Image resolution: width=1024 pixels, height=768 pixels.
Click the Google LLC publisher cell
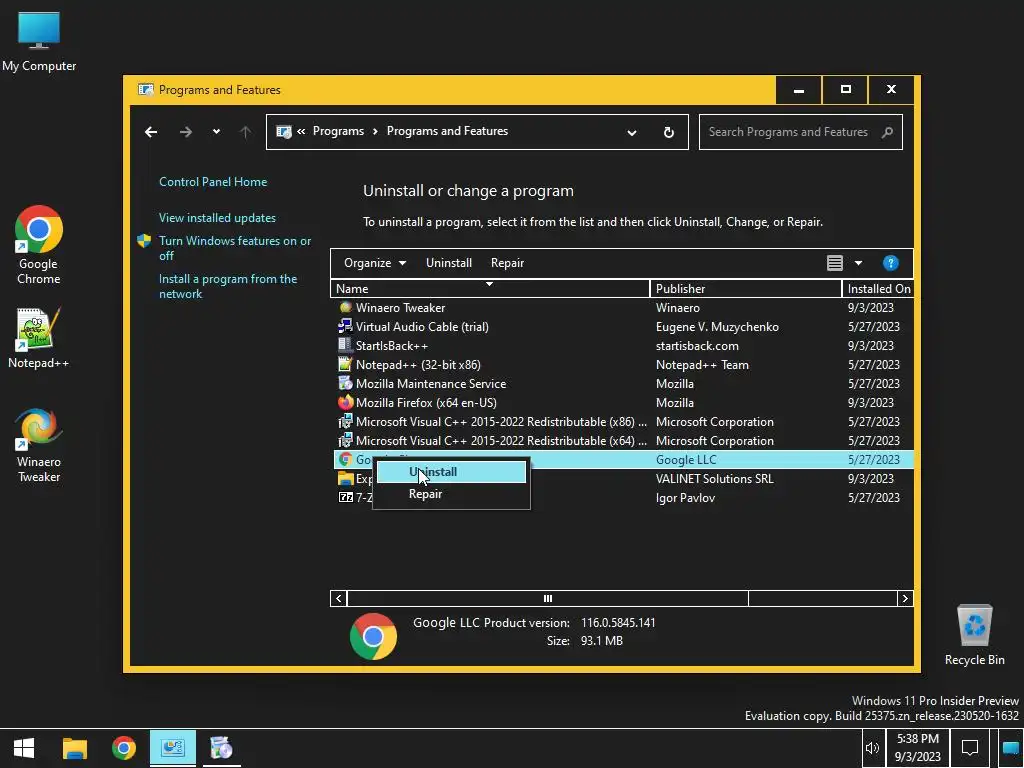pos(686,460)
